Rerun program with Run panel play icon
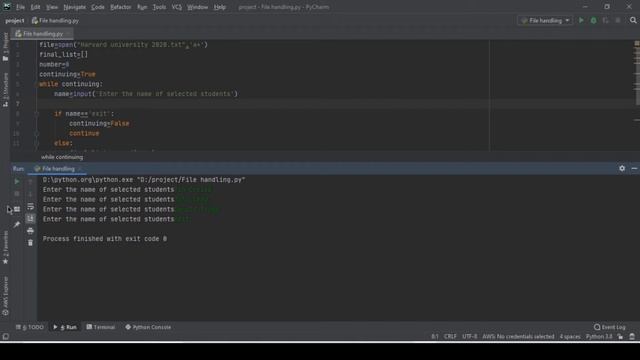Image resolution: width=640 pixels, height=360 pixels. 17,182
